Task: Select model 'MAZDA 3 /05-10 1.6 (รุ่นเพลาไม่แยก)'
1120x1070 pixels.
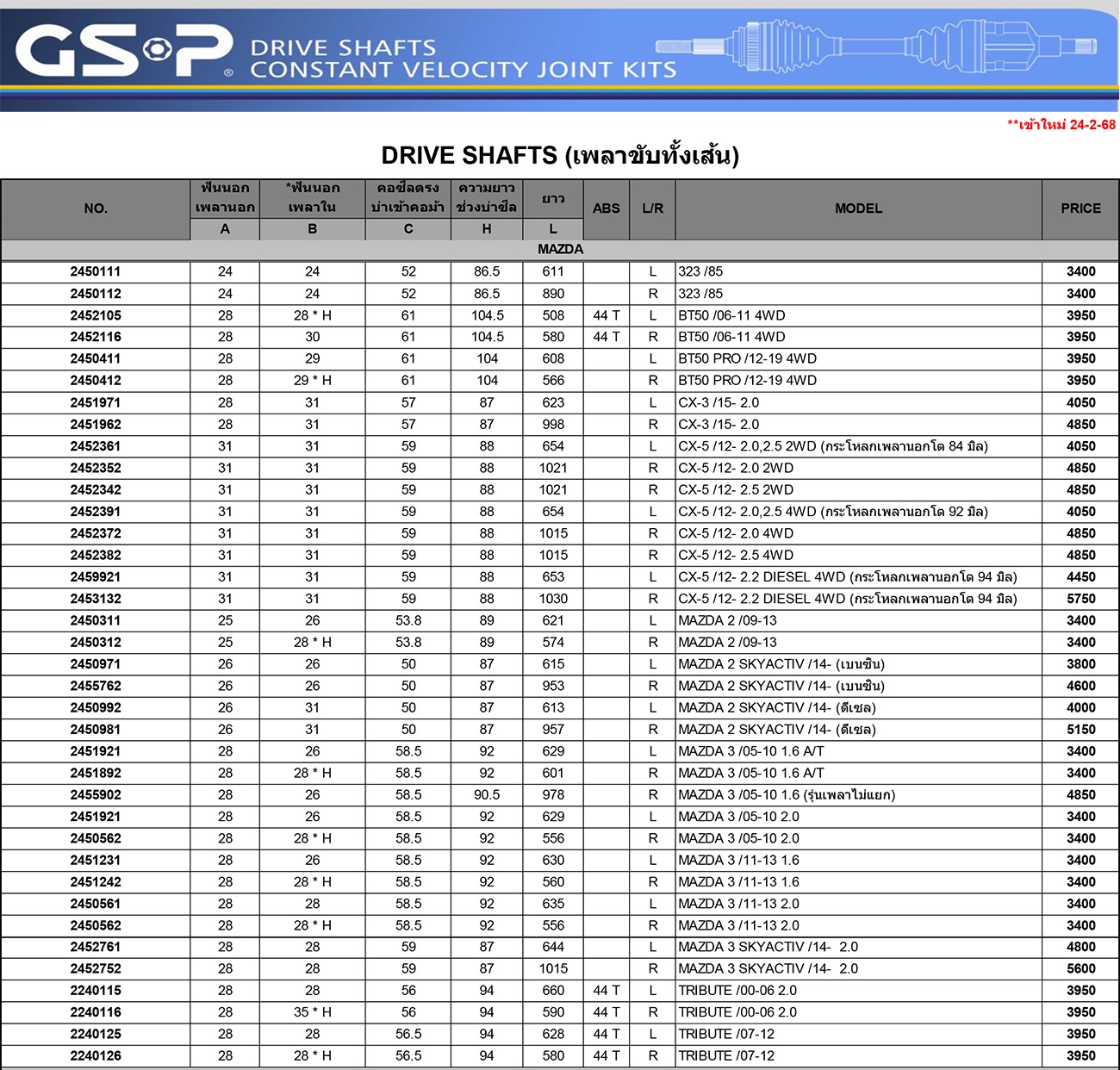Action: coord(787,795)
